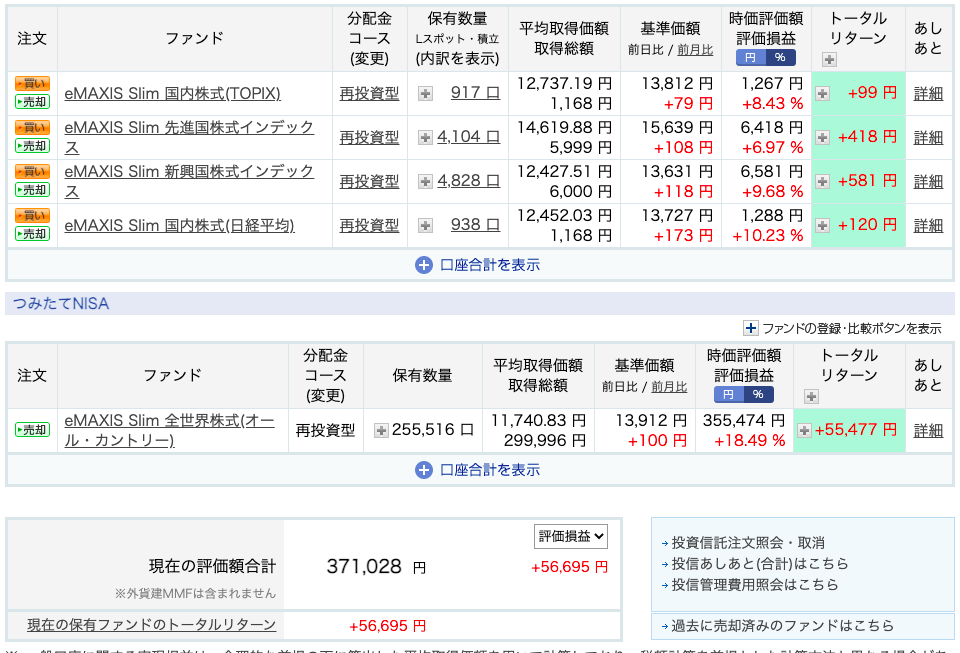The width and height of the screenshot is (960, 653).
Task: Click the 買い button for 先進国株式インデックス
Action: [32, 128]
